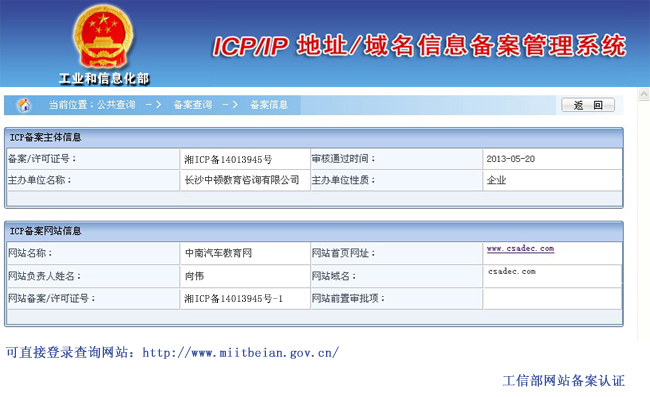Select 公共查询 in breadcrumb
Screen dimensions: 650x397
tap(116, 105)
